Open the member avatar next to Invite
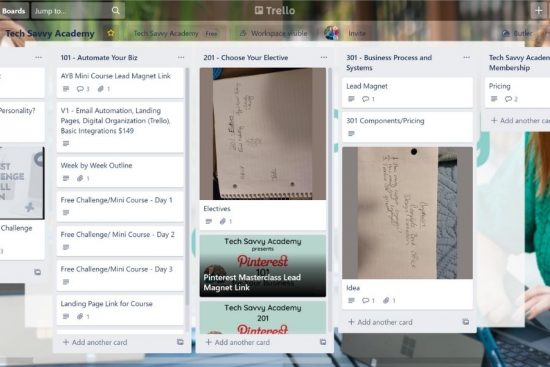The height and width of the screenshot is (367, 550). 332,33
